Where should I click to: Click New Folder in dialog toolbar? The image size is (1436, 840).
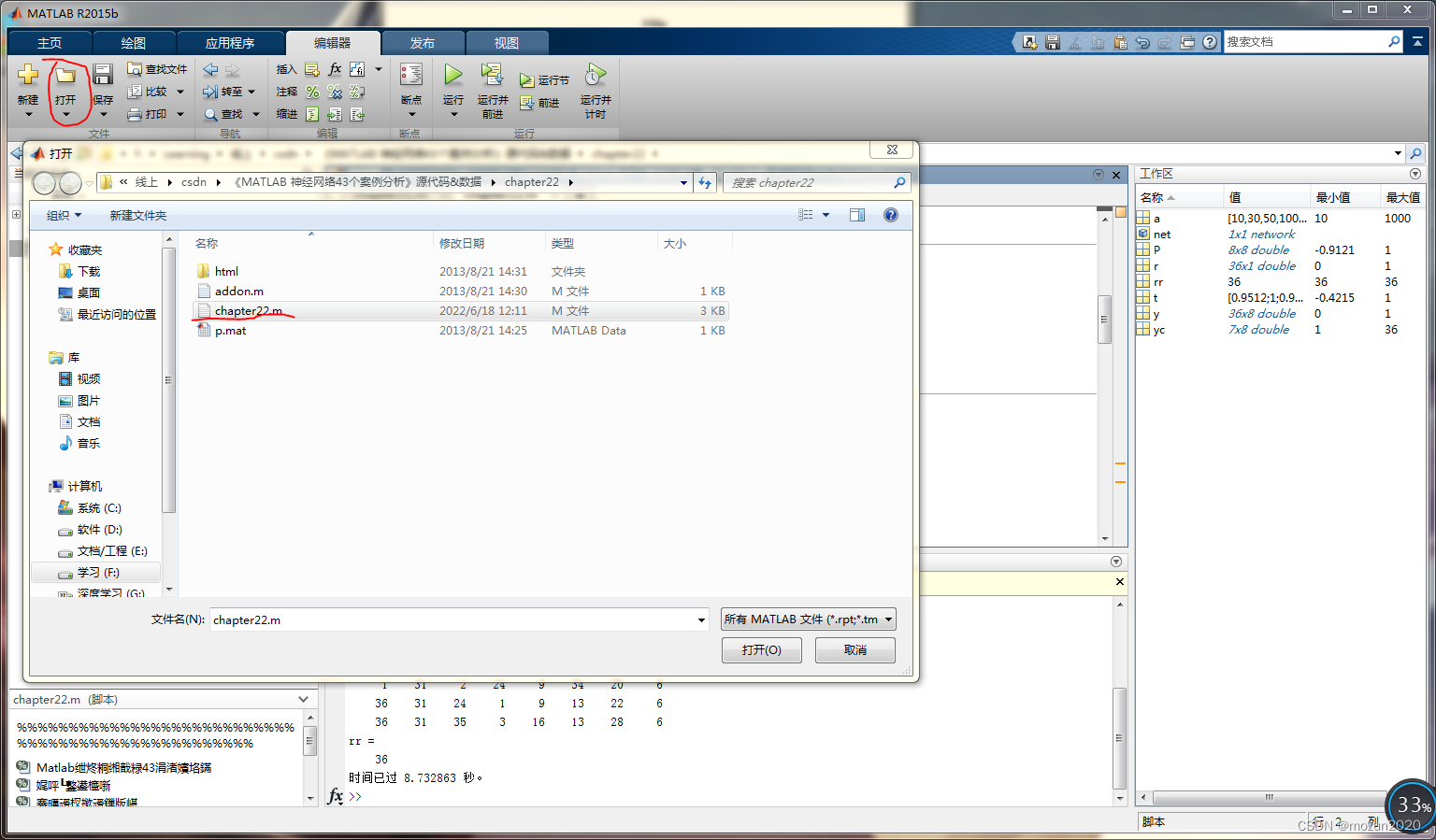click(138, 215)
